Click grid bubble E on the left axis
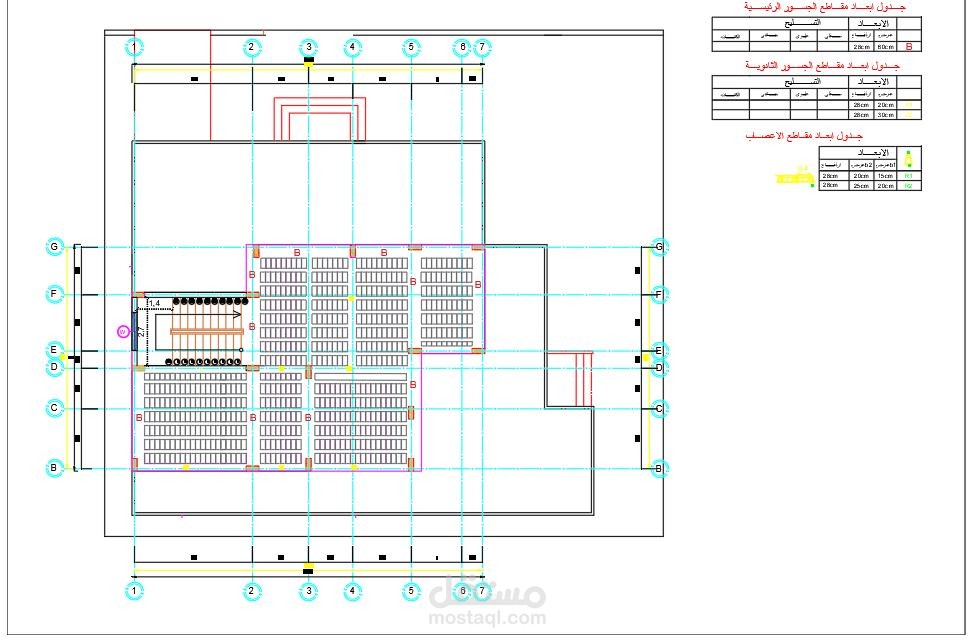This screenshot has width=975, height=641. (x=55, y=350)
